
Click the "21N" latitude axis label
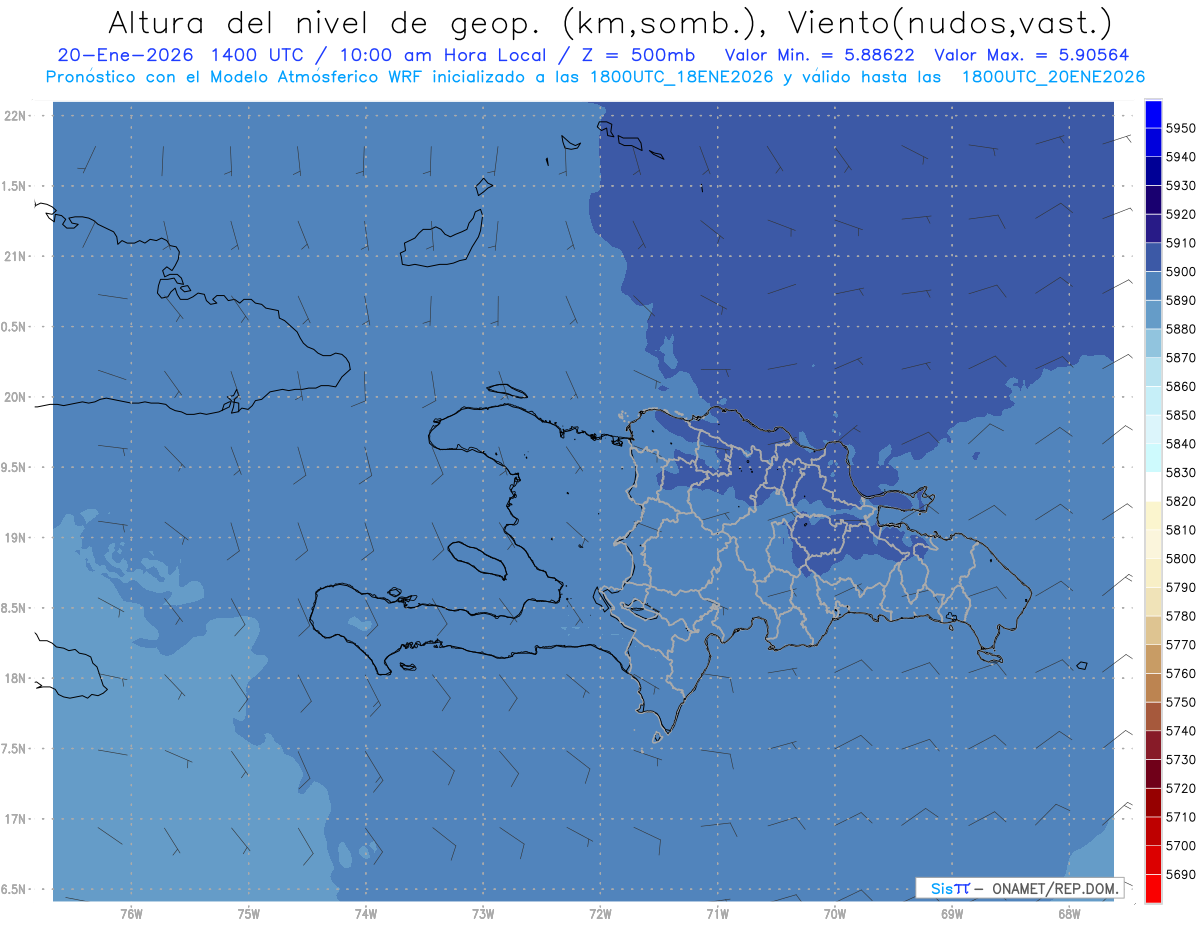[15, 256]
